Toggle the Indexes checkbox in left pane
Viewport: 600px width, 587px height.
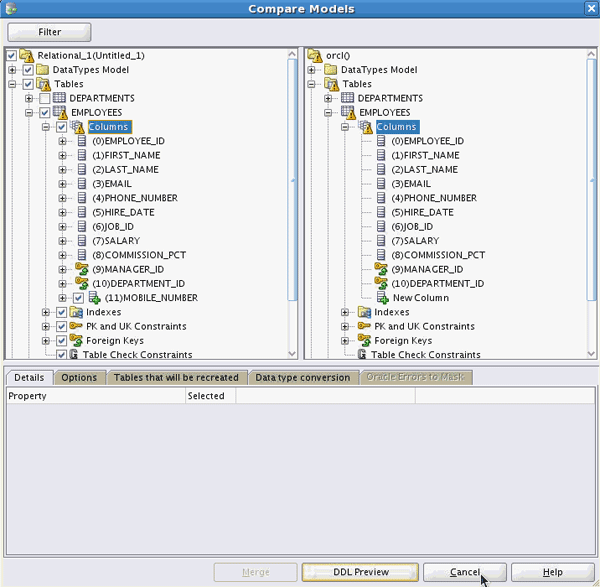(62, 312)
